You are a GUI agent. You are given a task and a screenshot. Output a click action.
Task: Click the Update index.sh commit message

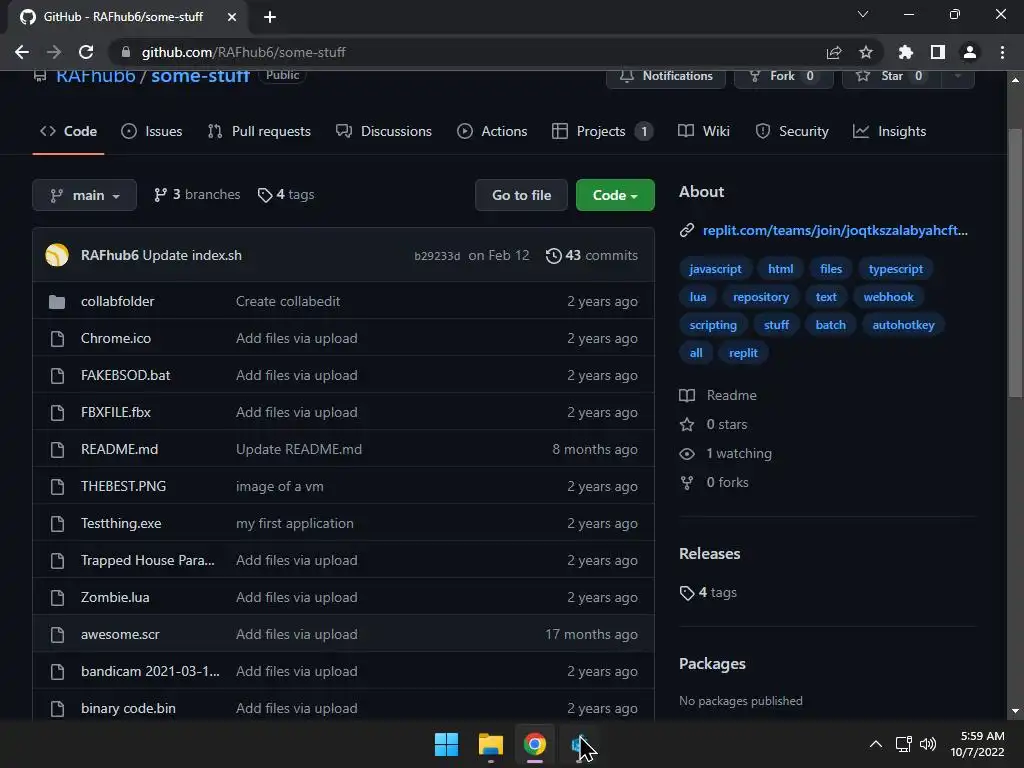[192, 255]
